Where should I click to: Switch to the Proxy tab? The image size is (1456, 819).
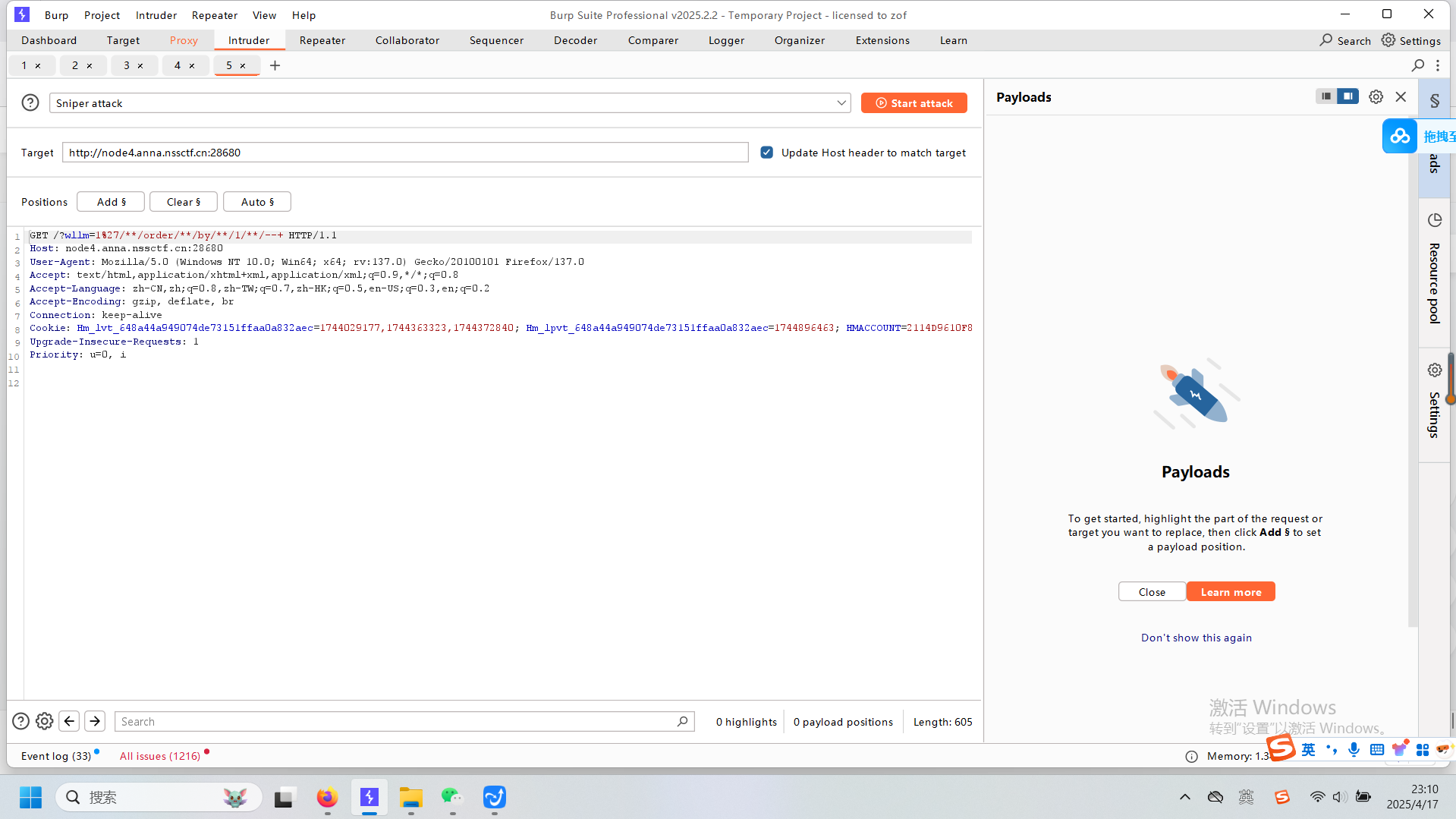click(x=184, y=40)
